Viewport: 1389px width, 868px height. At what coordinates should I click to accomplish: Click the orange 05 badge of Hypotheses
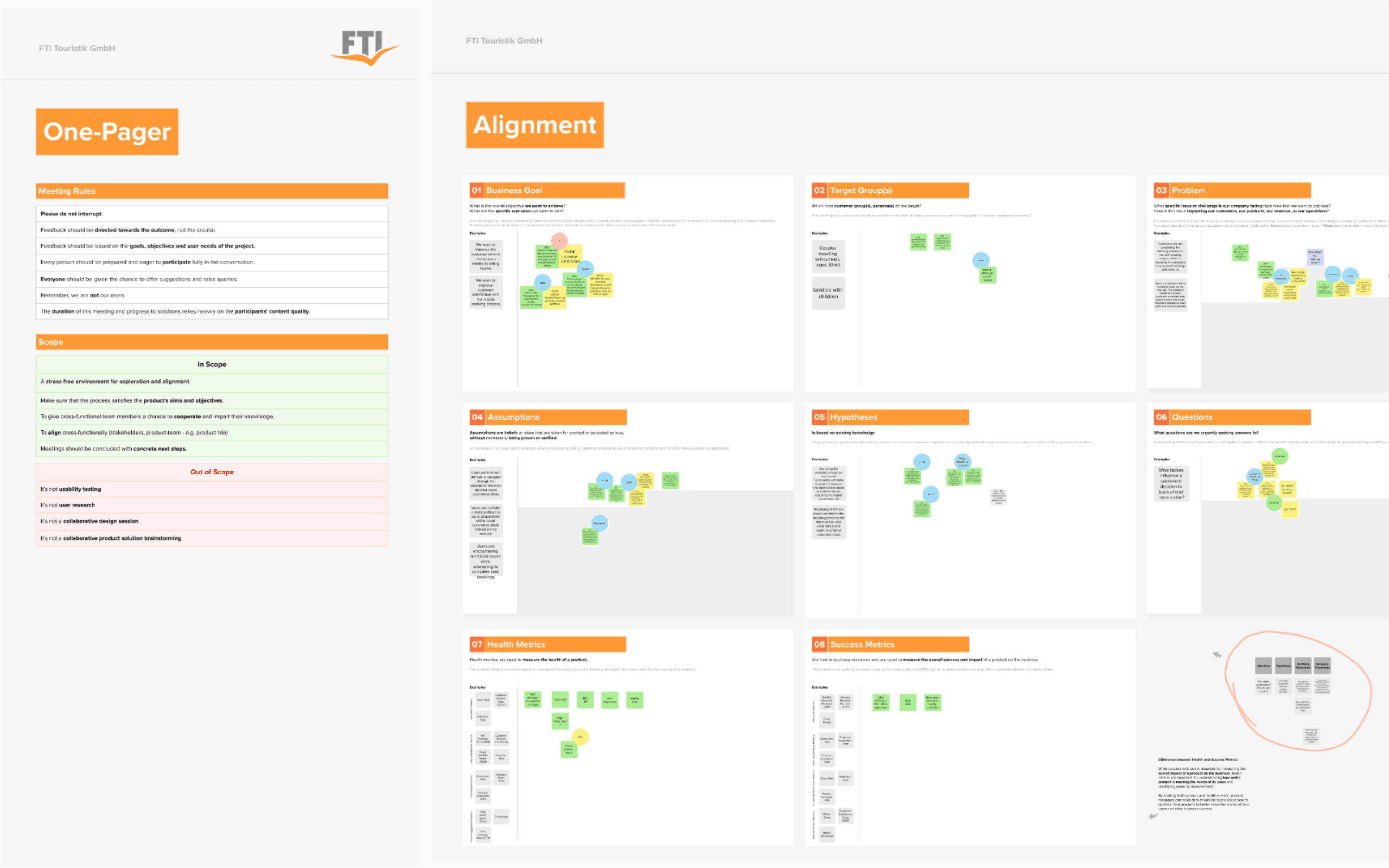[819, 417]
